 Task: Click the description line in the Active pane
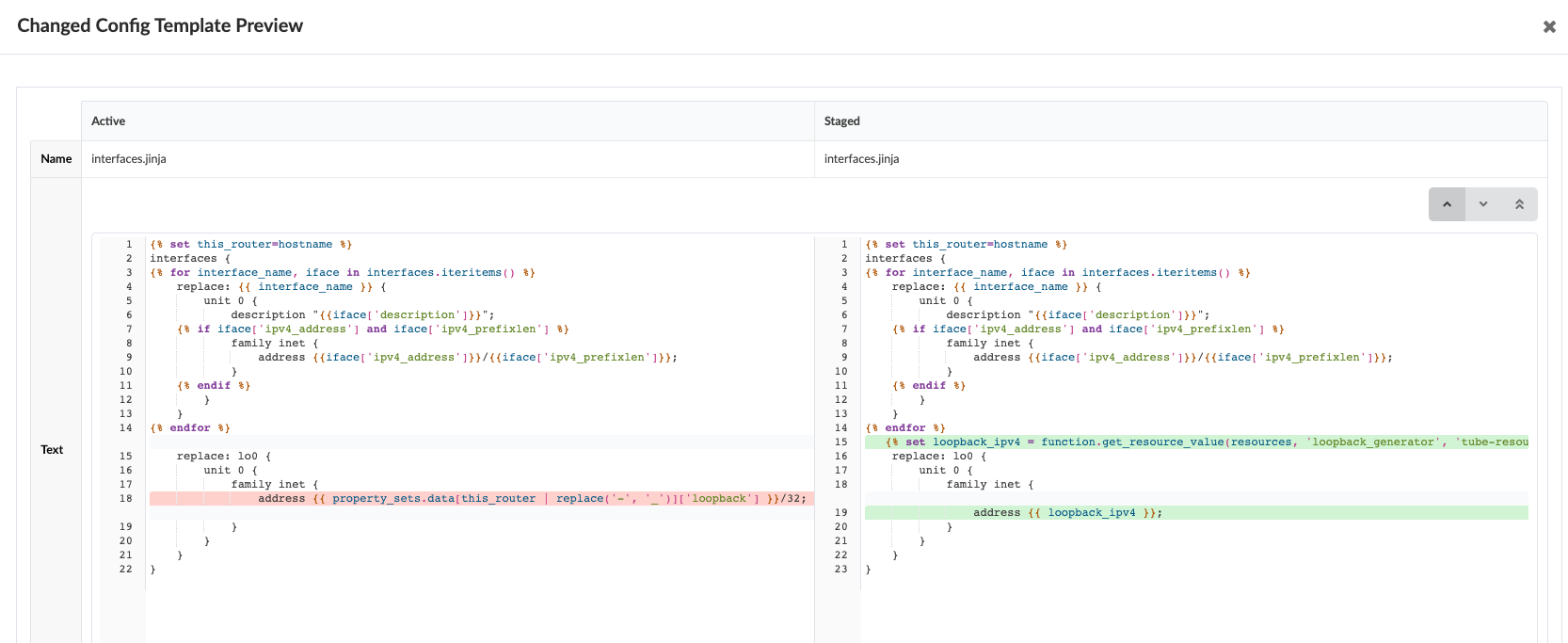pyautogui.click(x=362, y=315)
